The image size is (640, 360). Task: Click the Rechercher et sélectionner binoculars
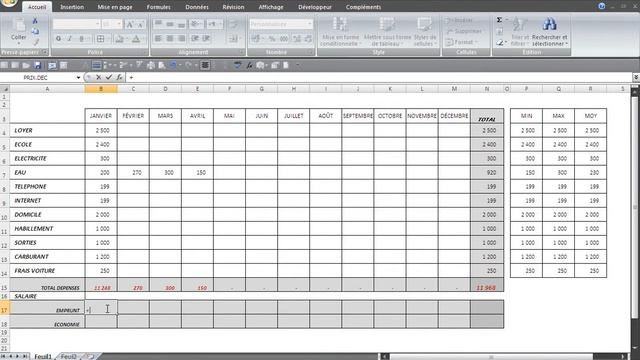click(549, 24)
